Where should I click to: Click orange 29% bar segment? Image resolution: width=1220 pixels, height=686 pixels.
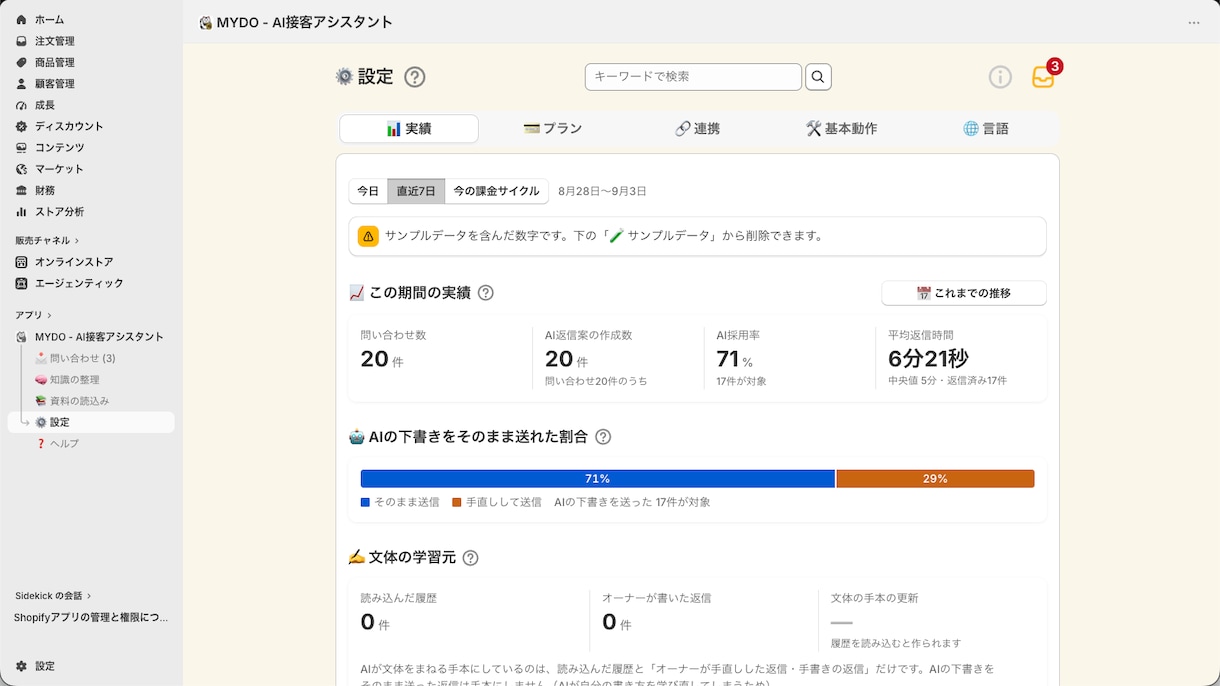pos(935,479)
